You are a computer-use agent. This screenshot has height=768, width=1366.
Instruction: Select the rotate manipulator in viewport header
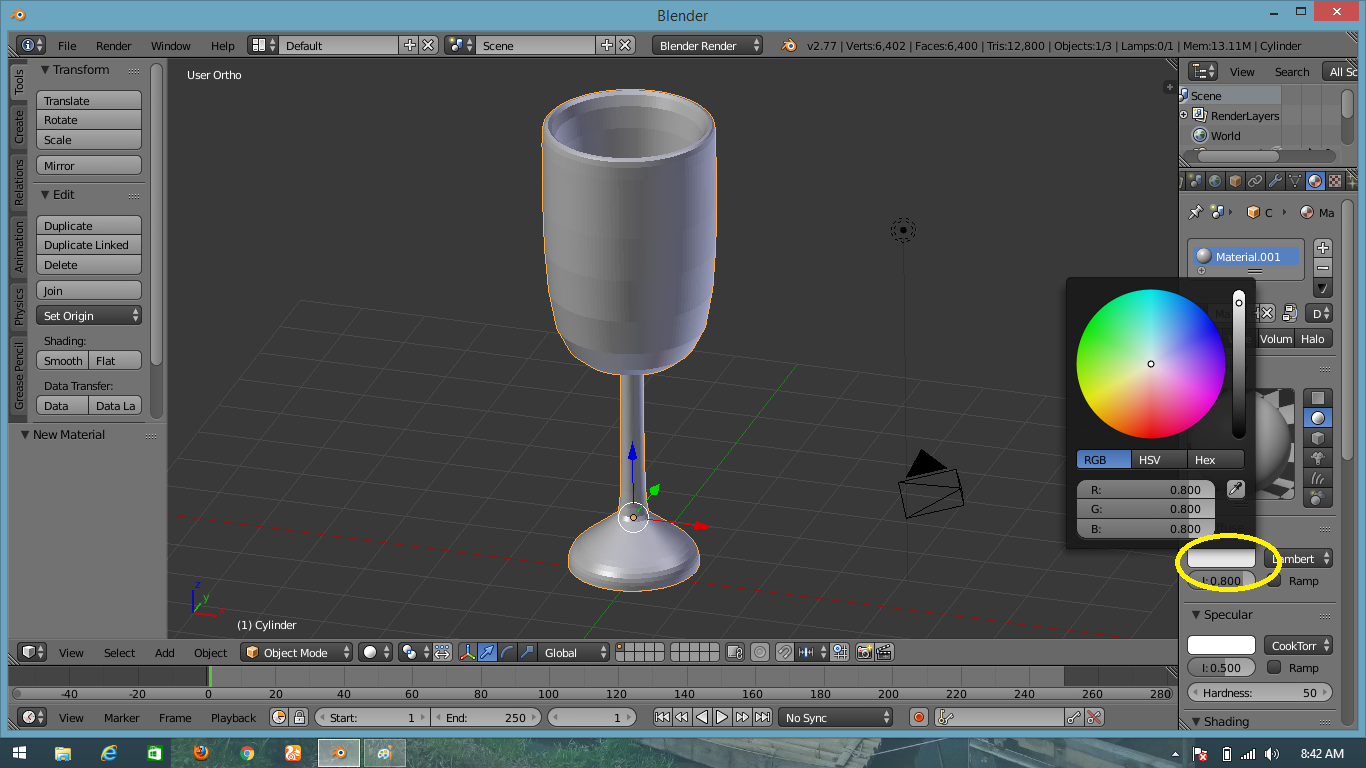505,652
